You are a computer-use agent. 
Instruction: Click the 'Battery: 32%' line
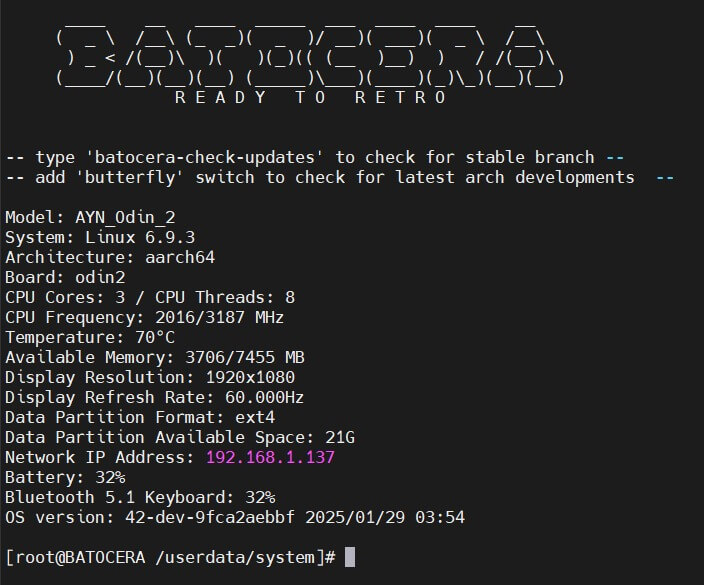[x=65, y=478]
